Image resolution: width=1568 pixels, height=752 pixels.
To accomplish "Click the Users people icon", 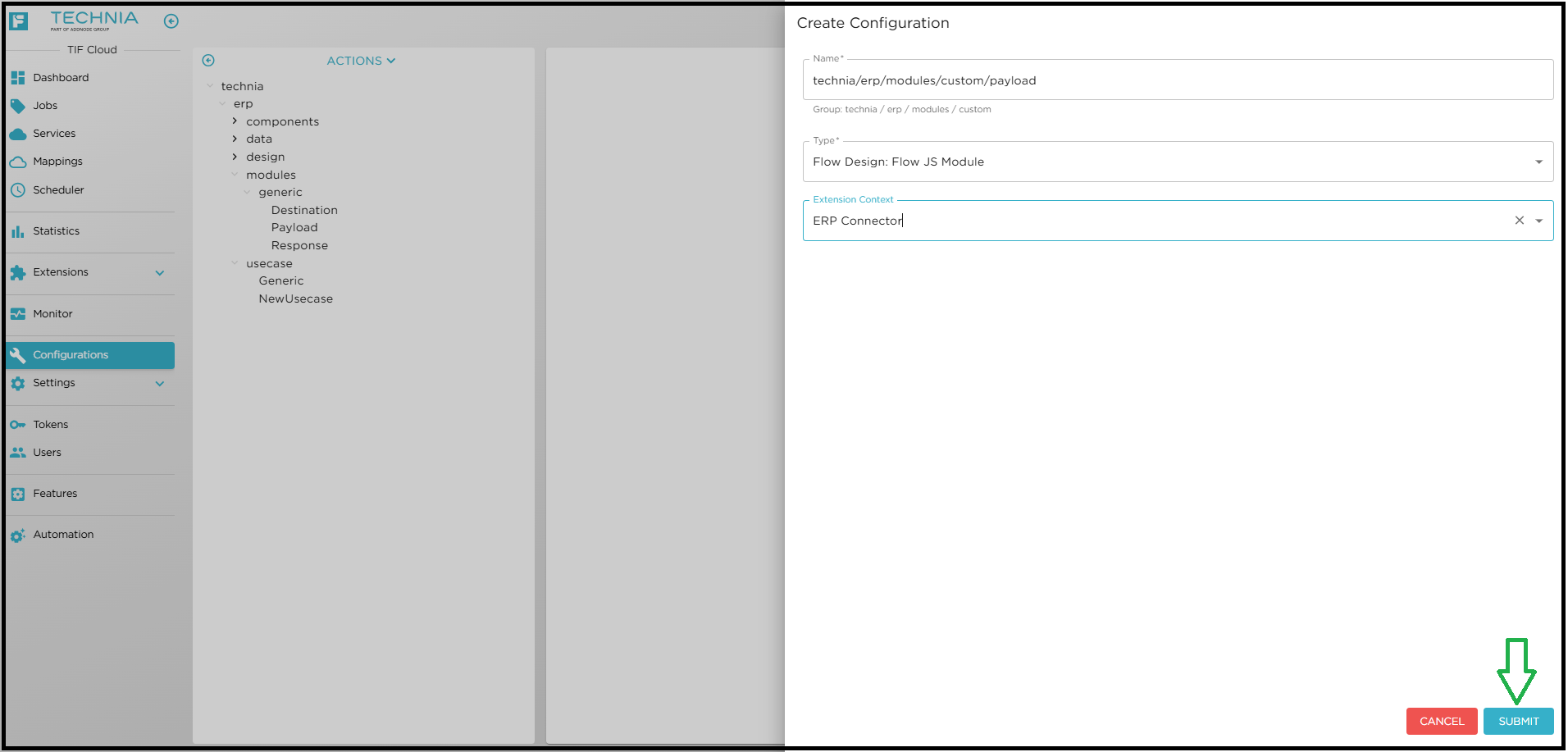I will click(18, 452).
